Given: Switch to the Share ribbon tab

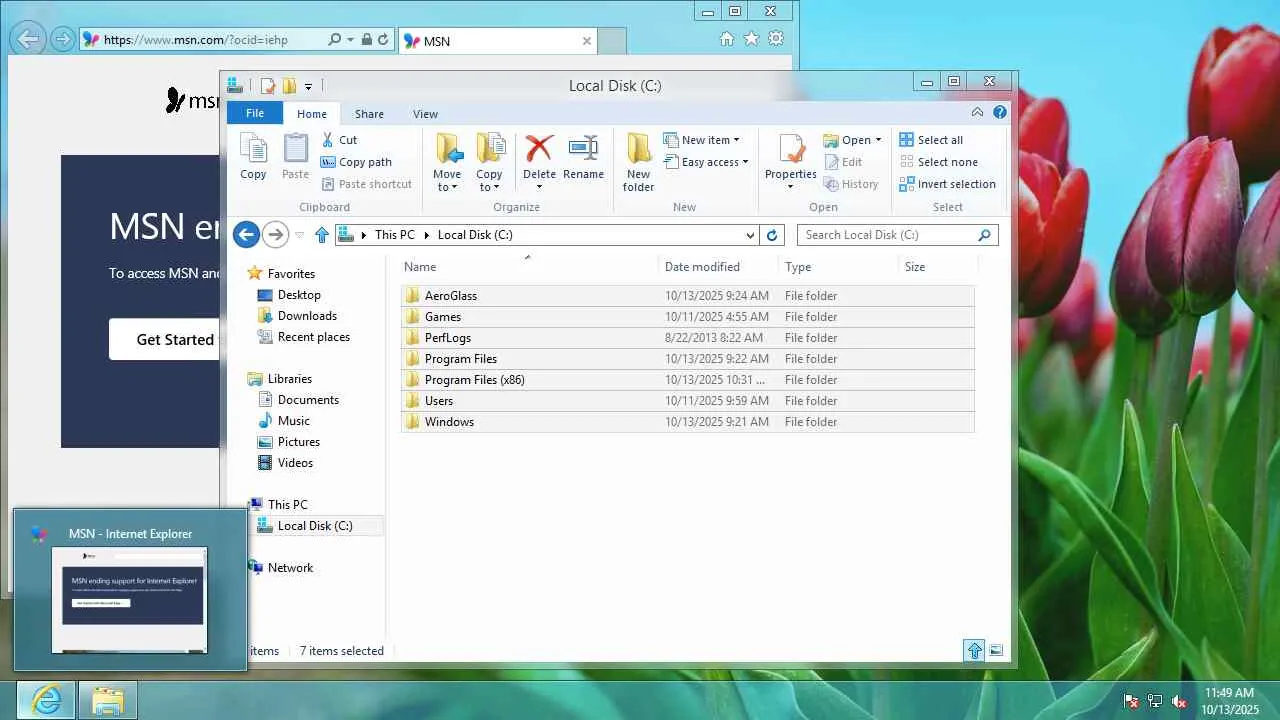Looking at the screenshot, I should tap(369, 114).
